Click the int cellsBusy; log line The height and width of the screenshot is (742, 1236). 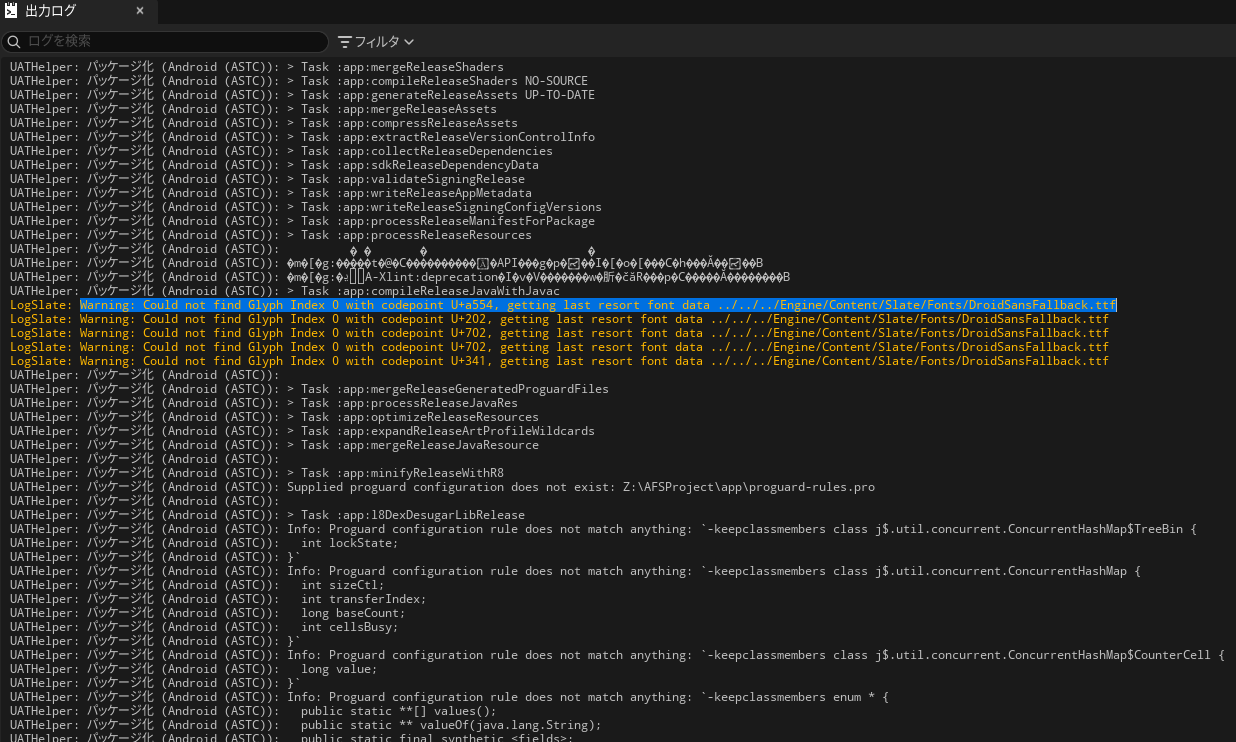point(204,627)
